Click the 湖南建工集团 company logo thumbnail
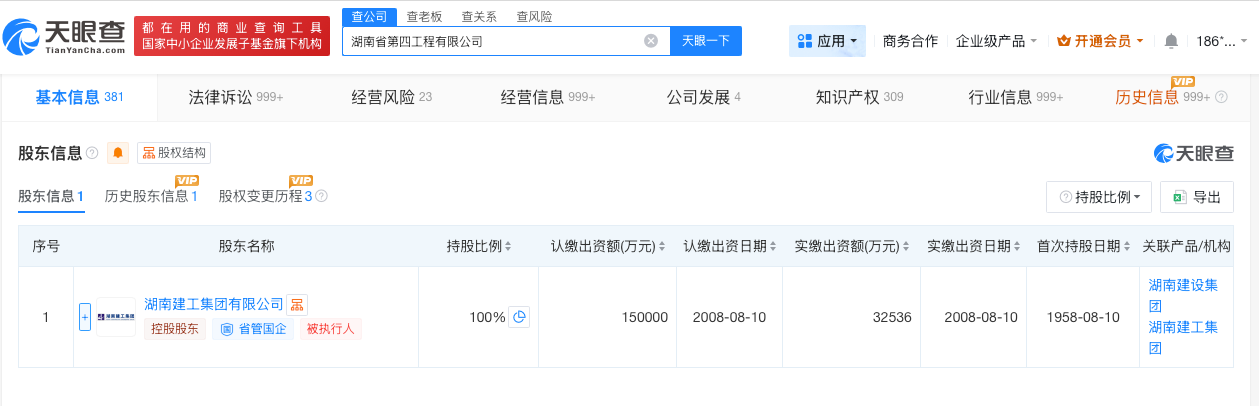The width and height of the screenshot is (1259, 406). (116, 317)
